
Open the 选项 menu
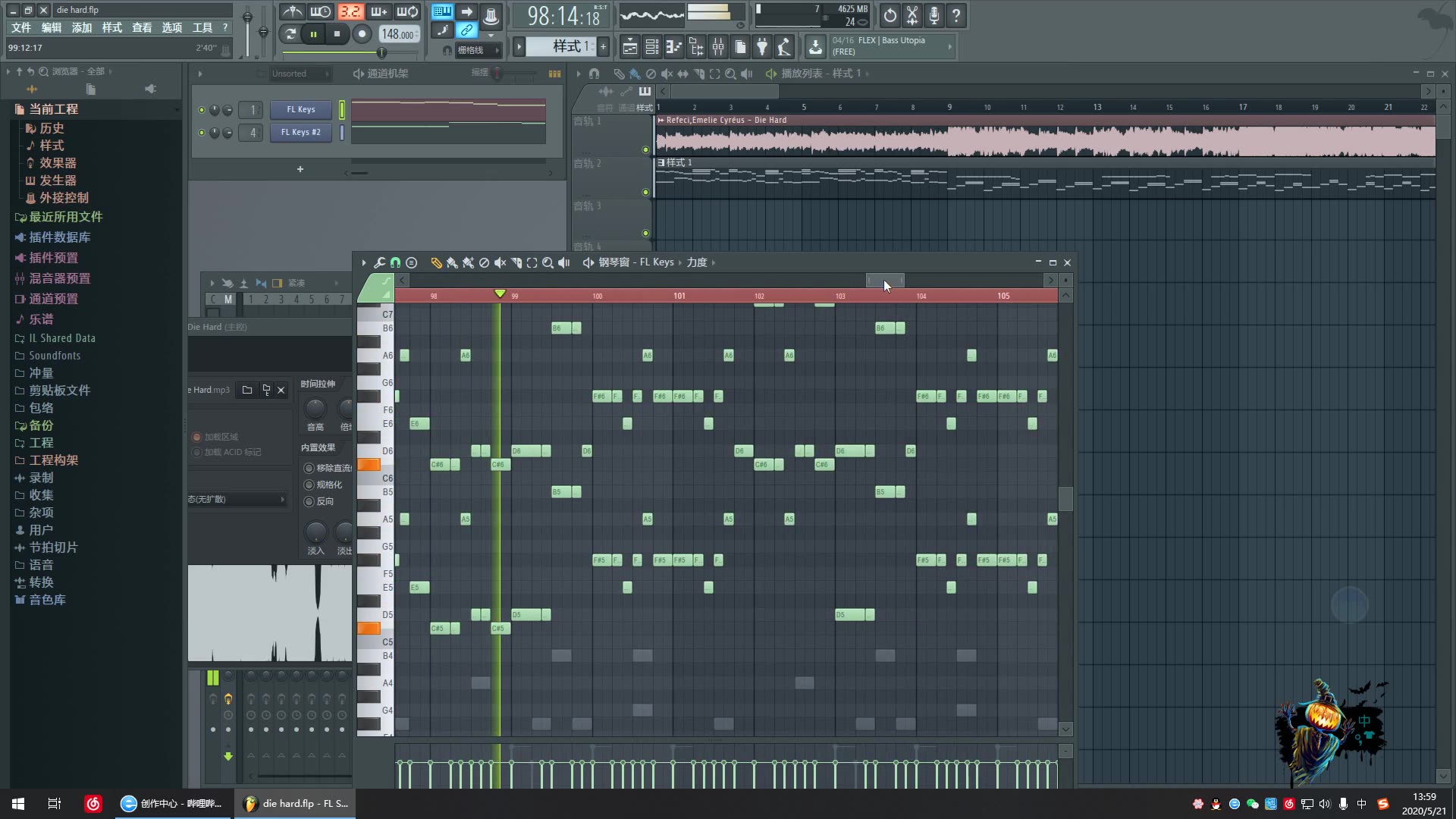point(172,27)
